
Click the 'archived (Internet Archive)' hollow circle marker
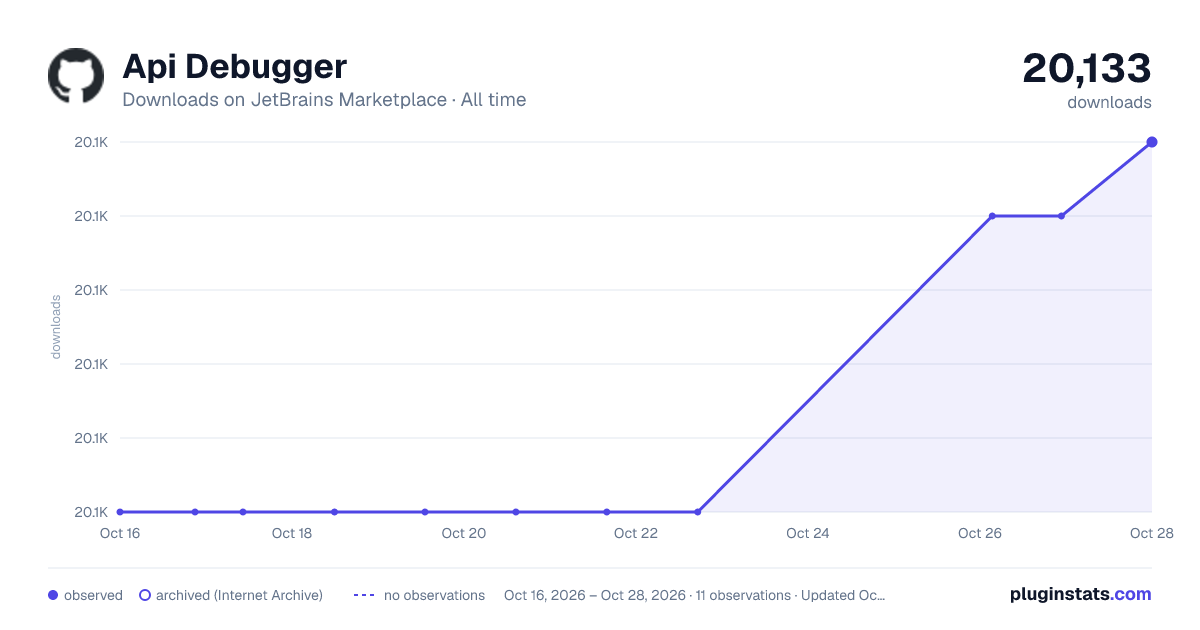pos(145,595)
